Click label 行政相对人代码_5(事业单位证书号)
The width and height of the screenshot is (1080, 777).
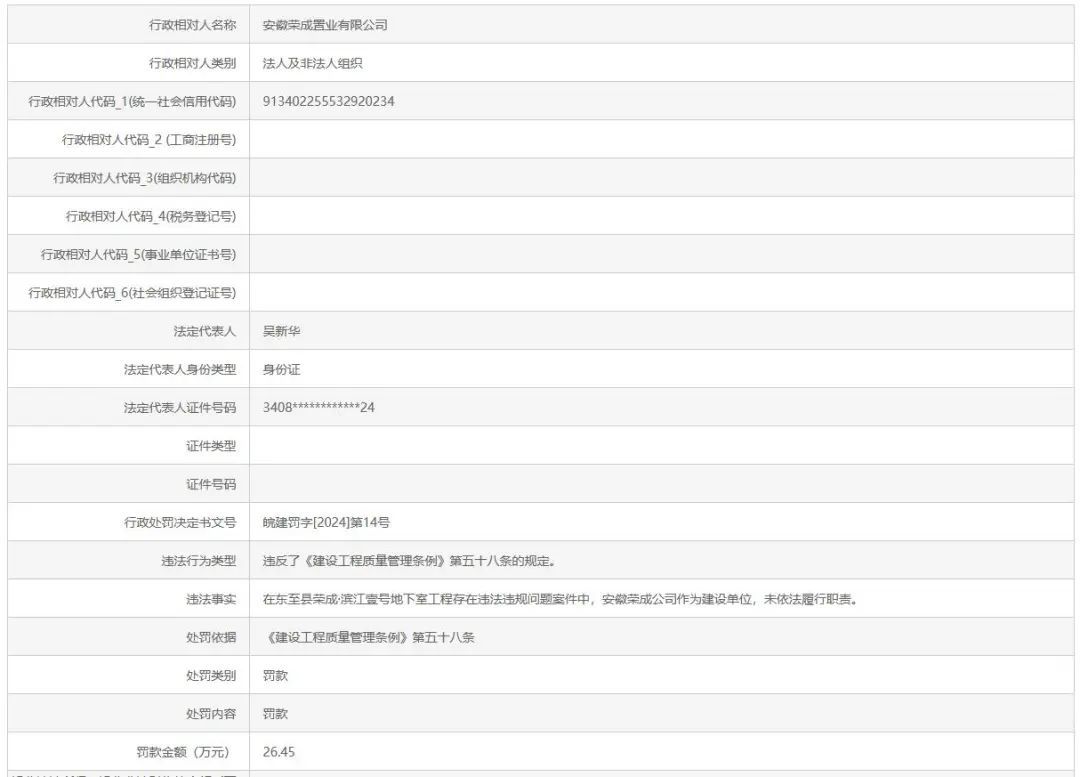point(138,255)
